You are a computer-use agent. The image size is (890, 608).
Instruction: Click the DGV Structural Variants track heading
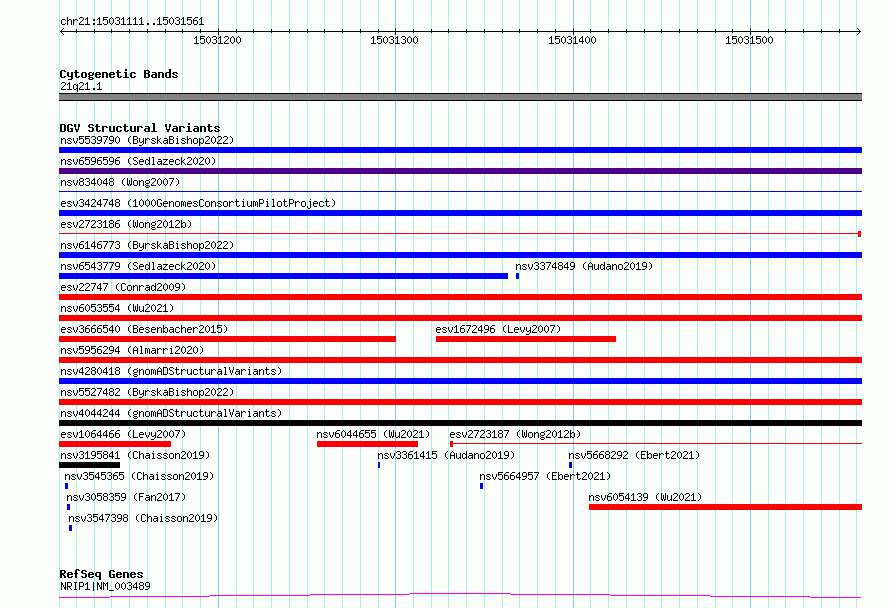click(x=140, y=128)
